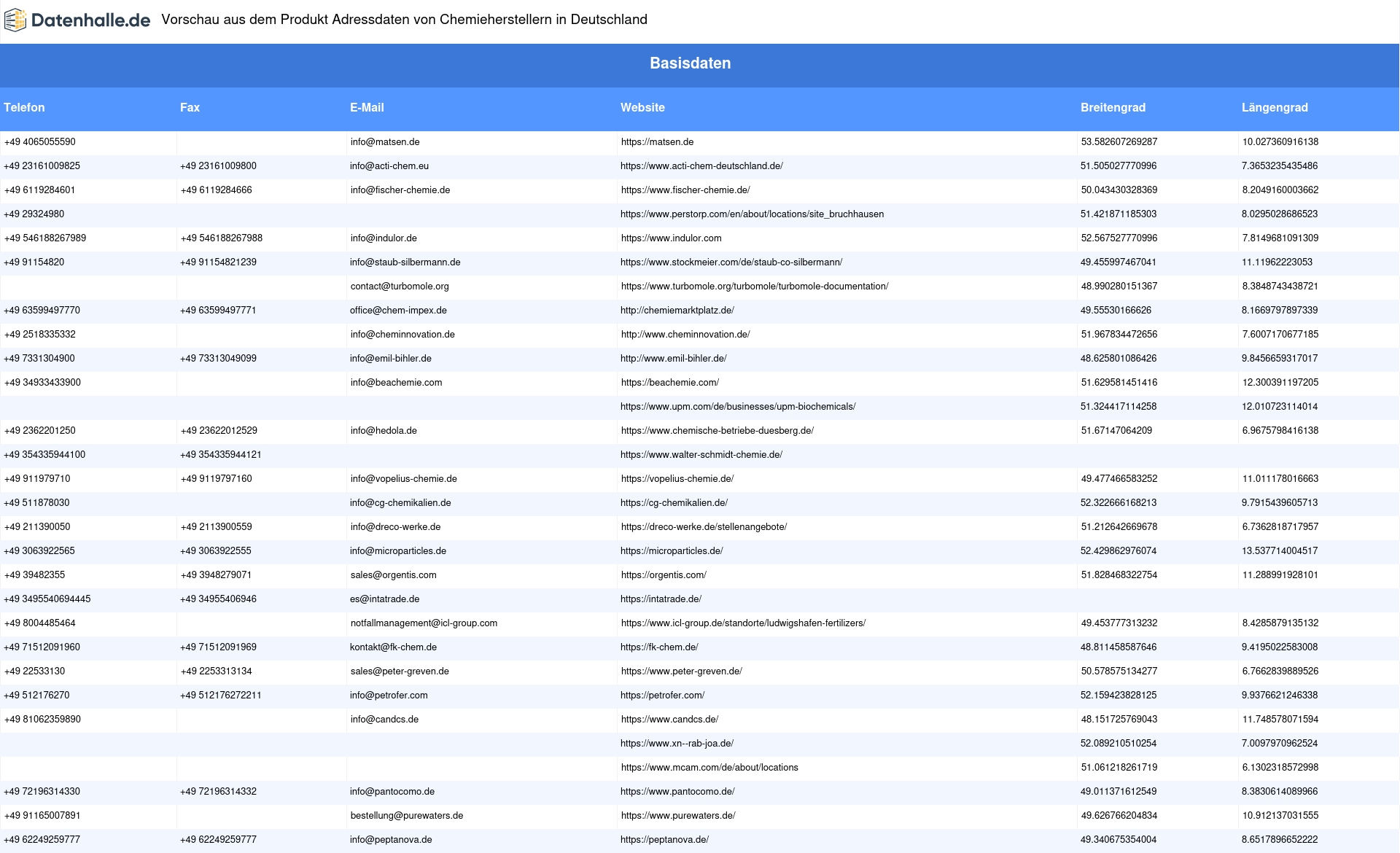Open the orgentis.com website link
Screen dimensions: 1400x853
[664, 575]
